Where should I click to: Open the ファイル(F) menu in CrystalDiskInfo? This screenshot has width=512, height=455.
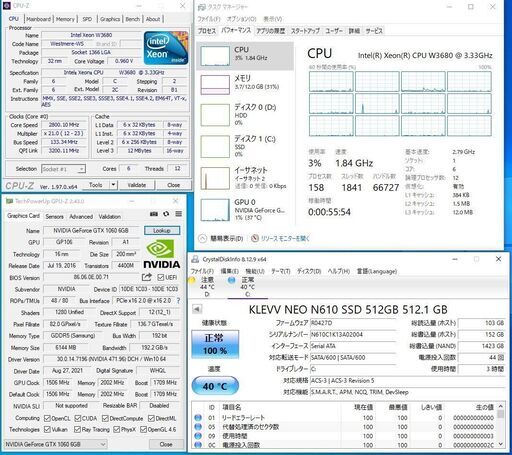(x=202, y=271)
